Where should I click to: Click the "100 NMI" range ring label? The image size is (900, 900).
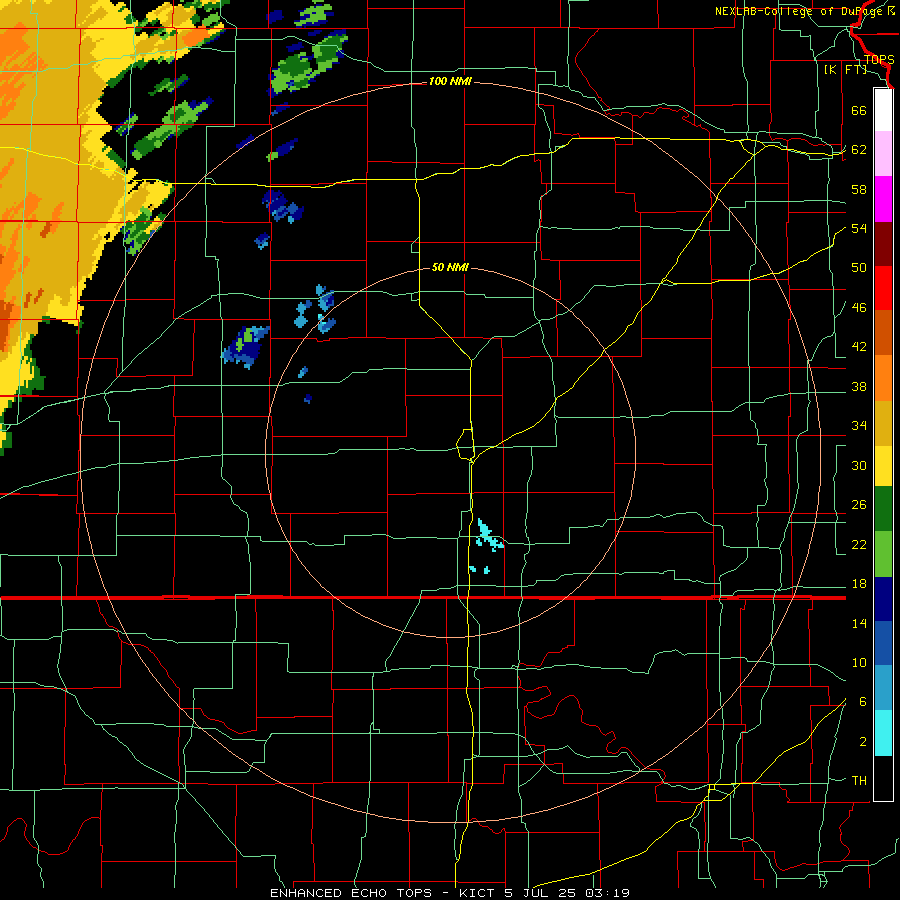(450, 82)
